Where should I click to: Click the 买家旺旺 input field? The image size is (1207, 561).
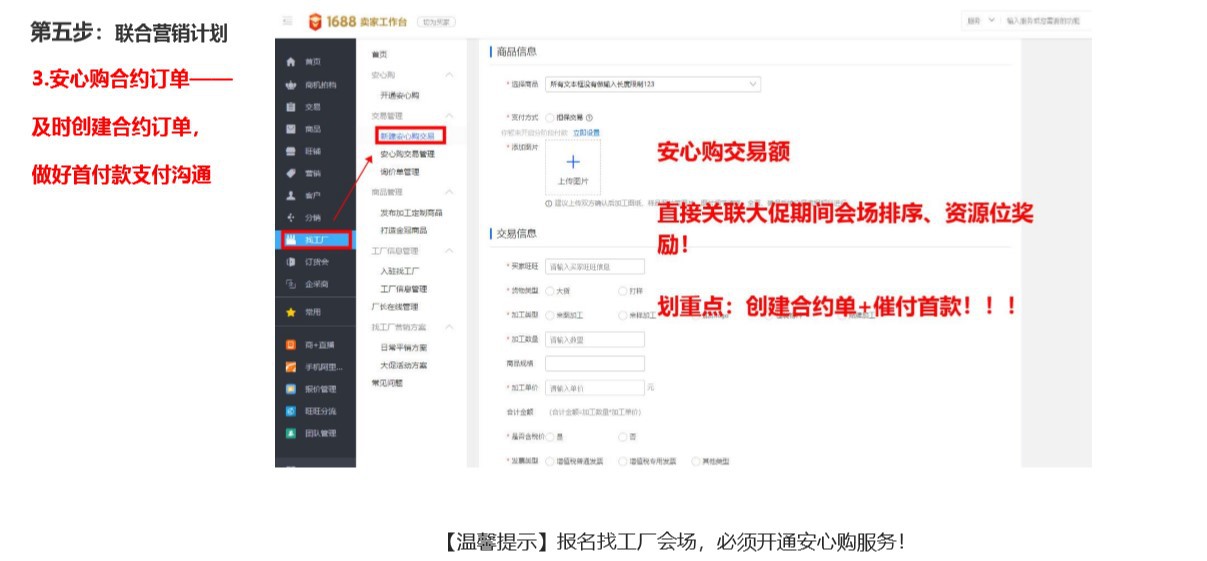click(594, 267)
